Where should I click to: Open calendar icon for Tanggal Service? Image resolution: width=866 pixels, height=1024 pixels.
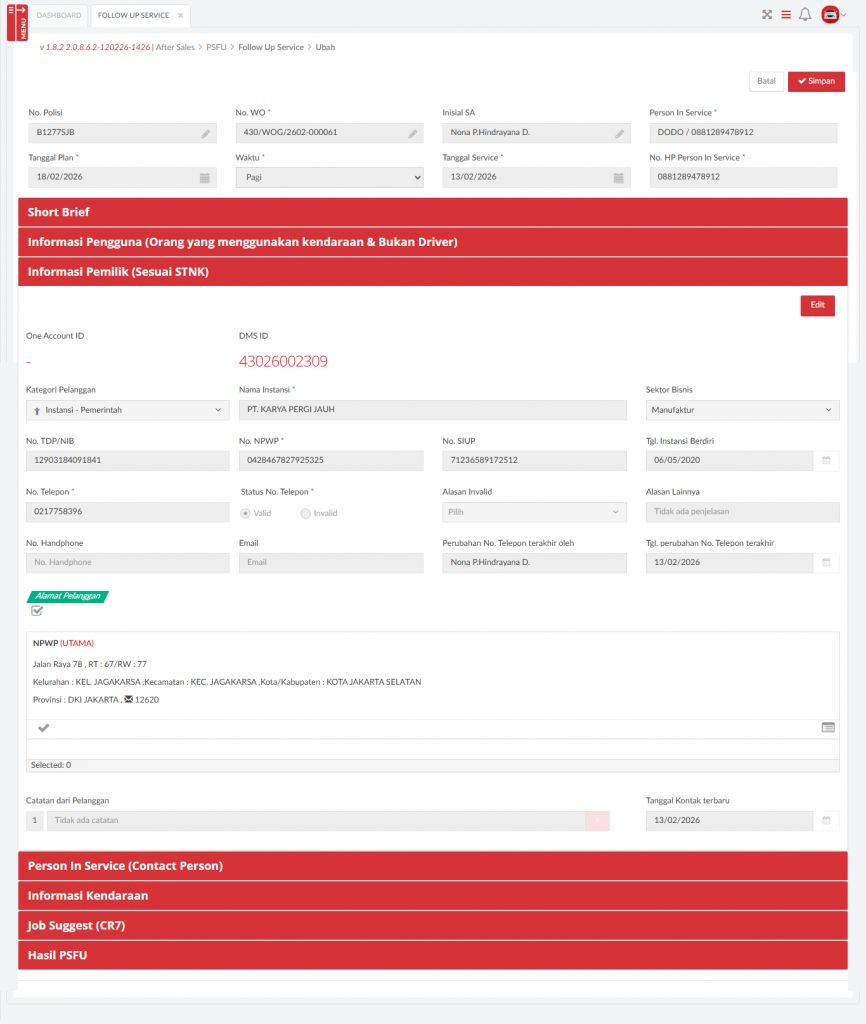619,178
